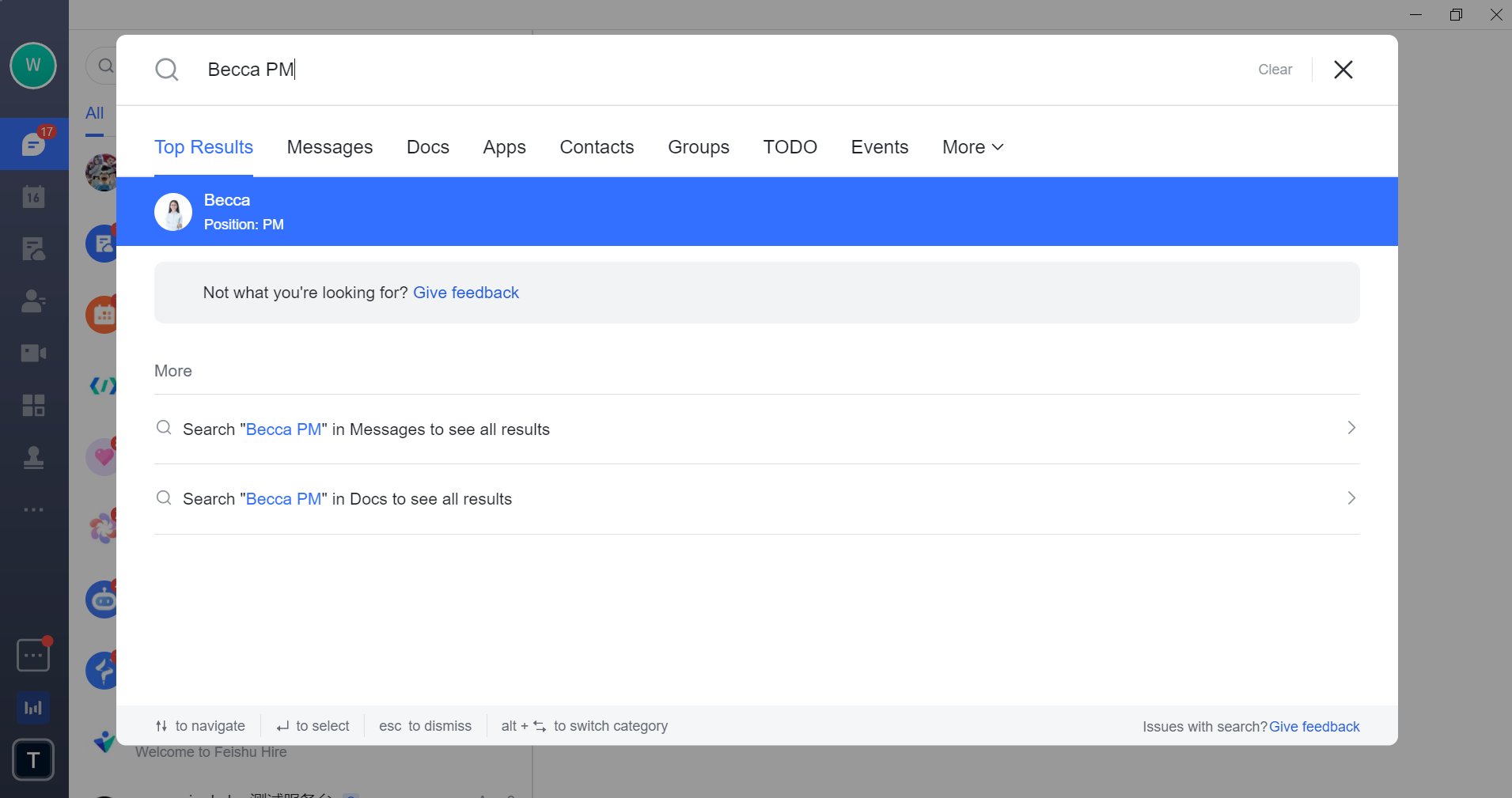Viewport: 1512px width, 798px height.
Task: Expand Messages results via the right chevron
Action: click(x=1350, y=429)
